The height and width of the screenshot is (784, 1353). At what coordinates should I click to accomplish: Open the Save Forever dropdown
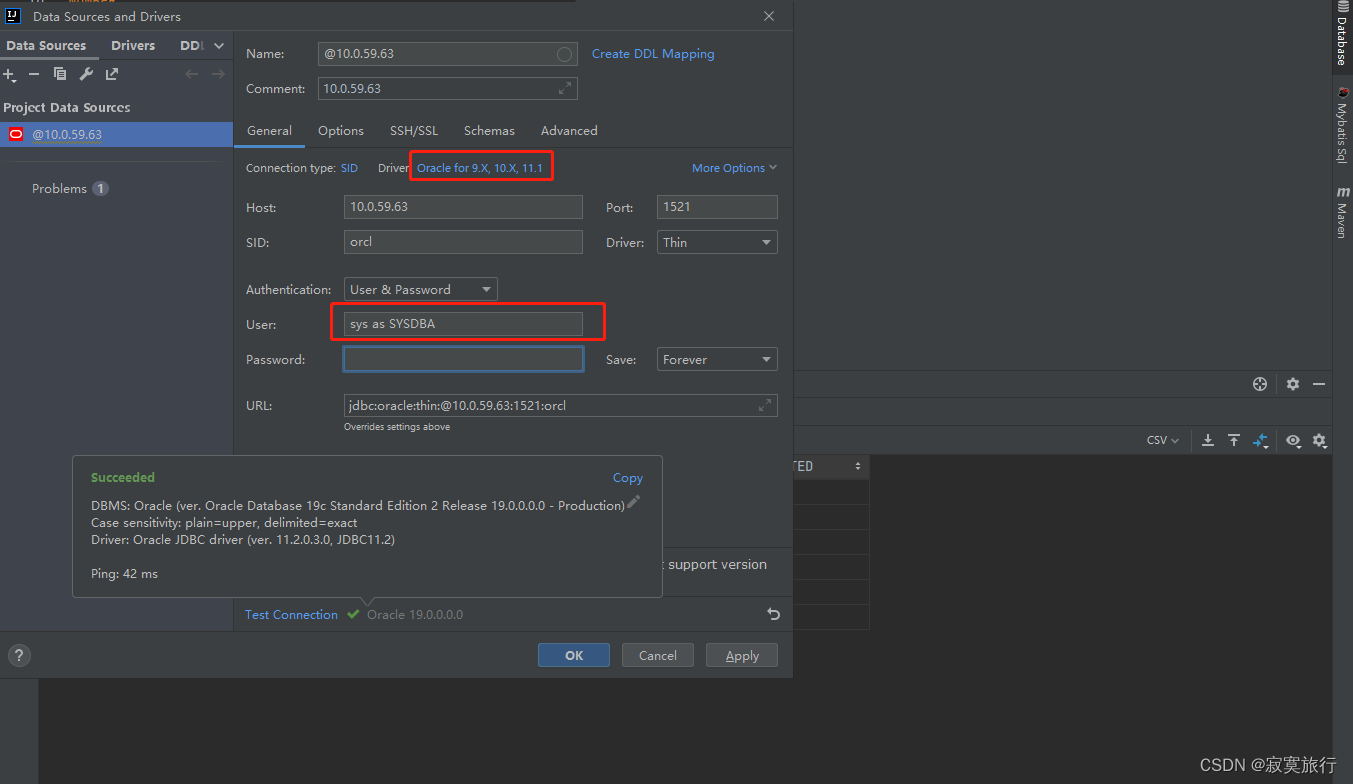click(x=717, y=359)
